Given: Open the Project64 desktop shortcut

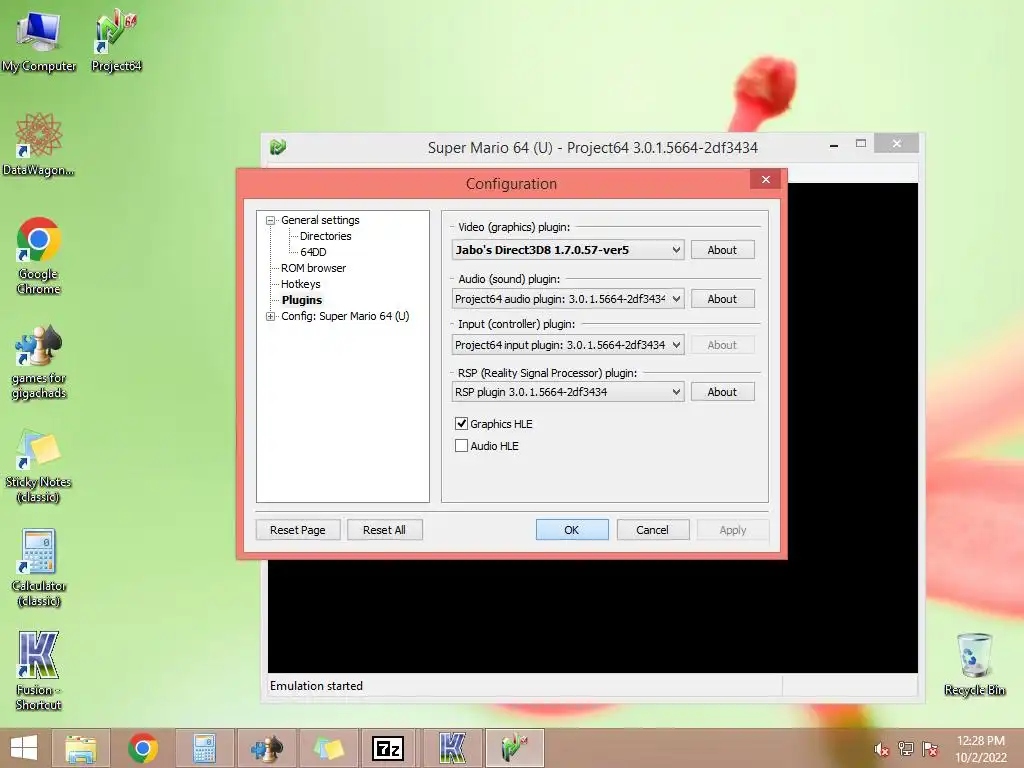Looking at the screenshot, I should pyautogui.click(x=116, y=41).
